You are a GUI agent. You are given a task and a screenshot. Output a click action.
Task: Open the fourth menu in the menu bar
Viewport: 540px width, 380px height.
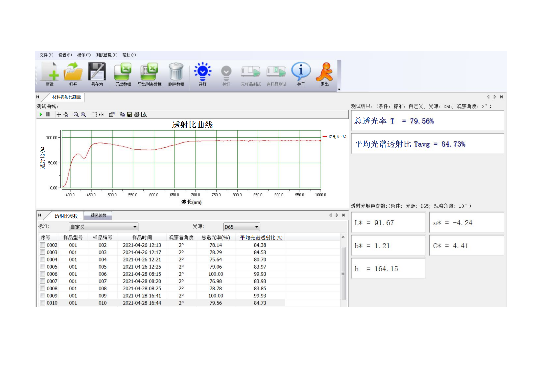tap(106, 55)
